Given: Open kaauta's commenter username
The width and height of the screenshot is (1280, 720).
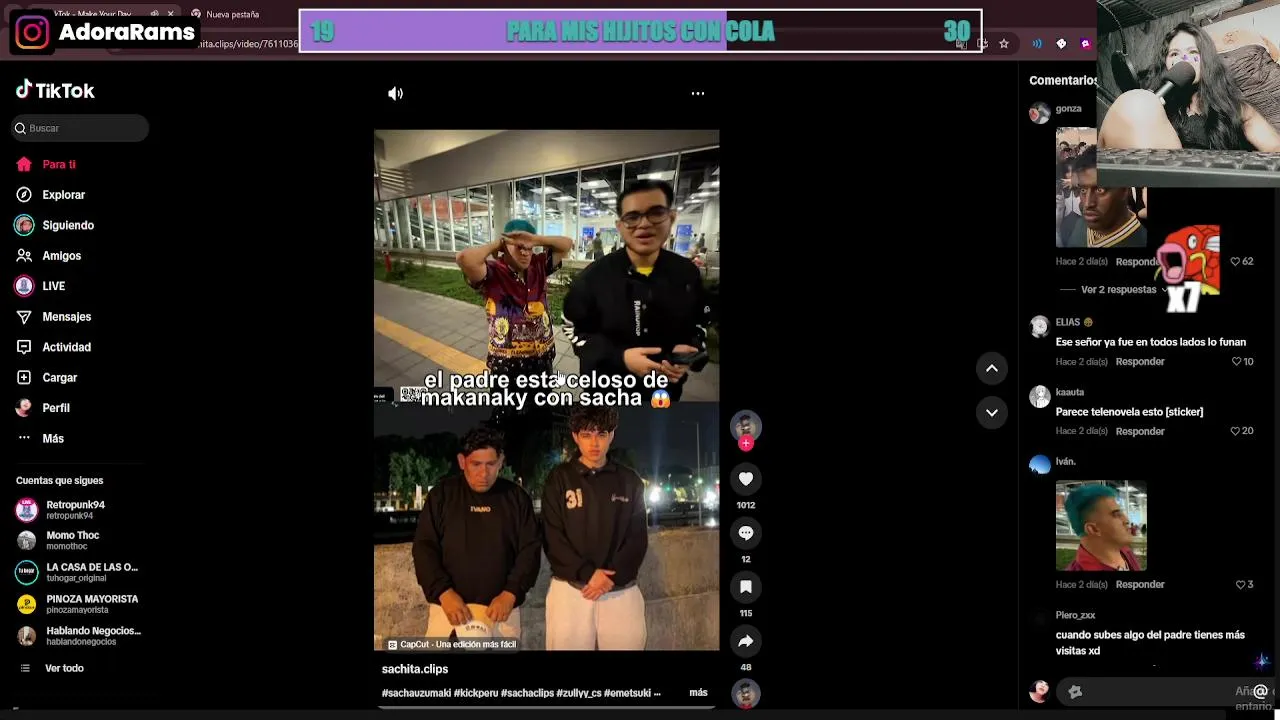Looking at the screenshot, I should pyautogui.click(x=1070, y=392).
